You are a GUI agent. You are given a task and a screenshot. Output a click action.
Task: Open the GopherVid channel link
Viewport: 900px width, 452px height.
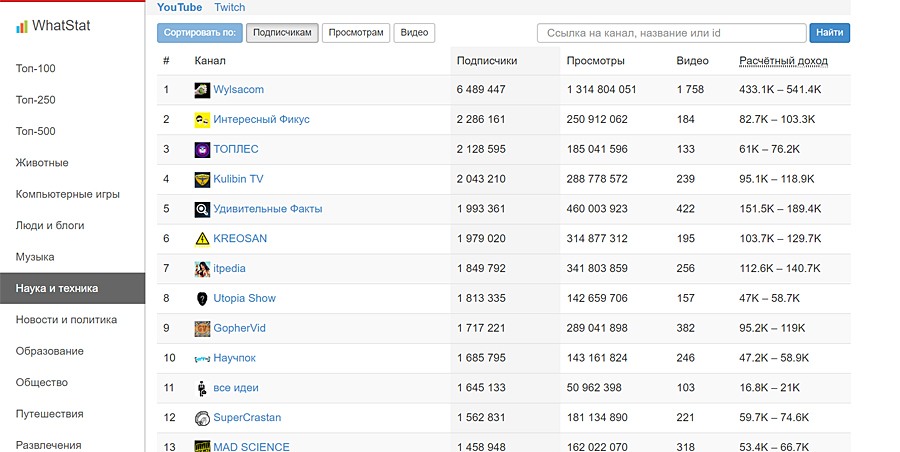tap(239, 329)
